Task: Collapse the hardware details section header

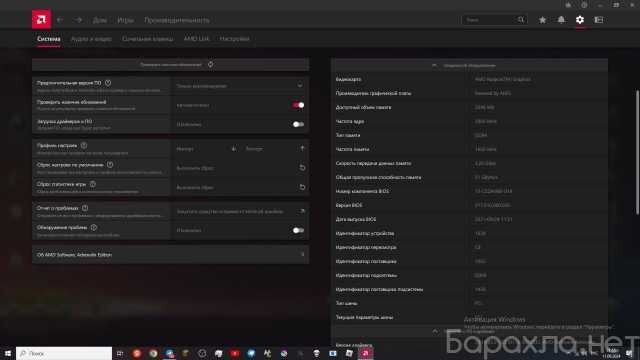Action: tap(469, 65)
